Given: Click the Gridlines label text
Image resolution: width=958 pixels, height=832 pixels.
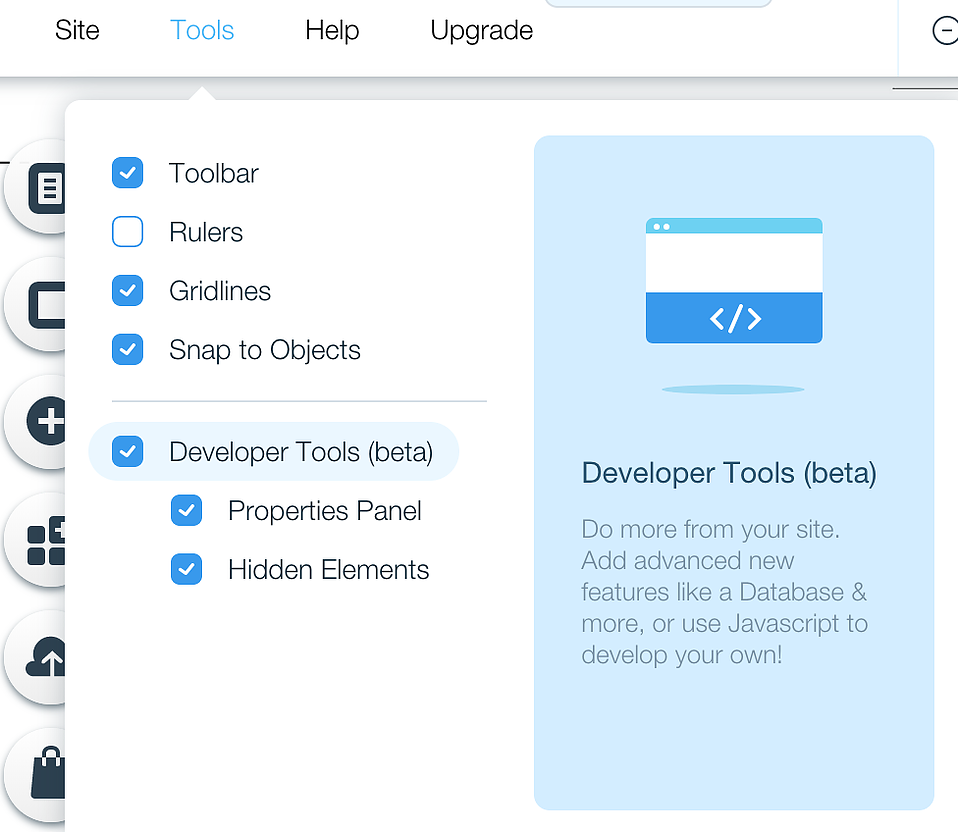Looking at the screenshot, I should point(220,291).
